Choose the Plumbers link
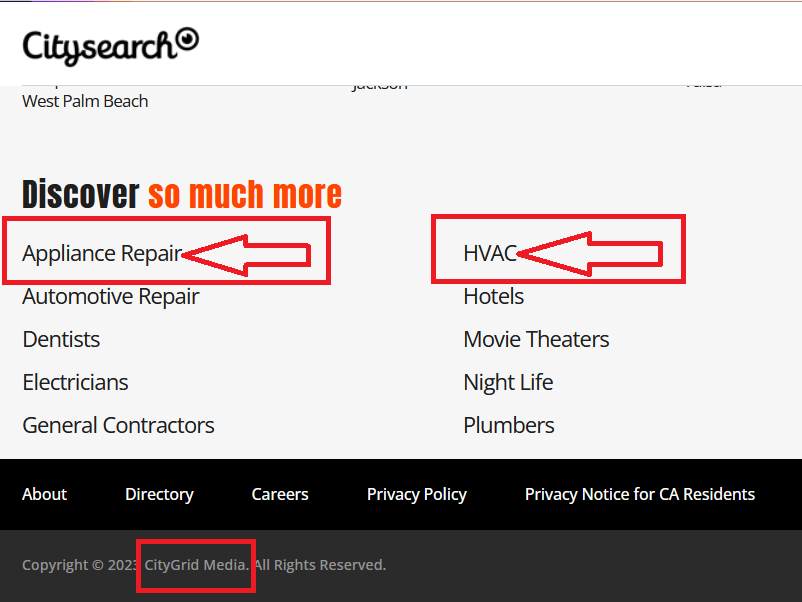802x602 pixels. pyautogui.click(x=508, y=425)
